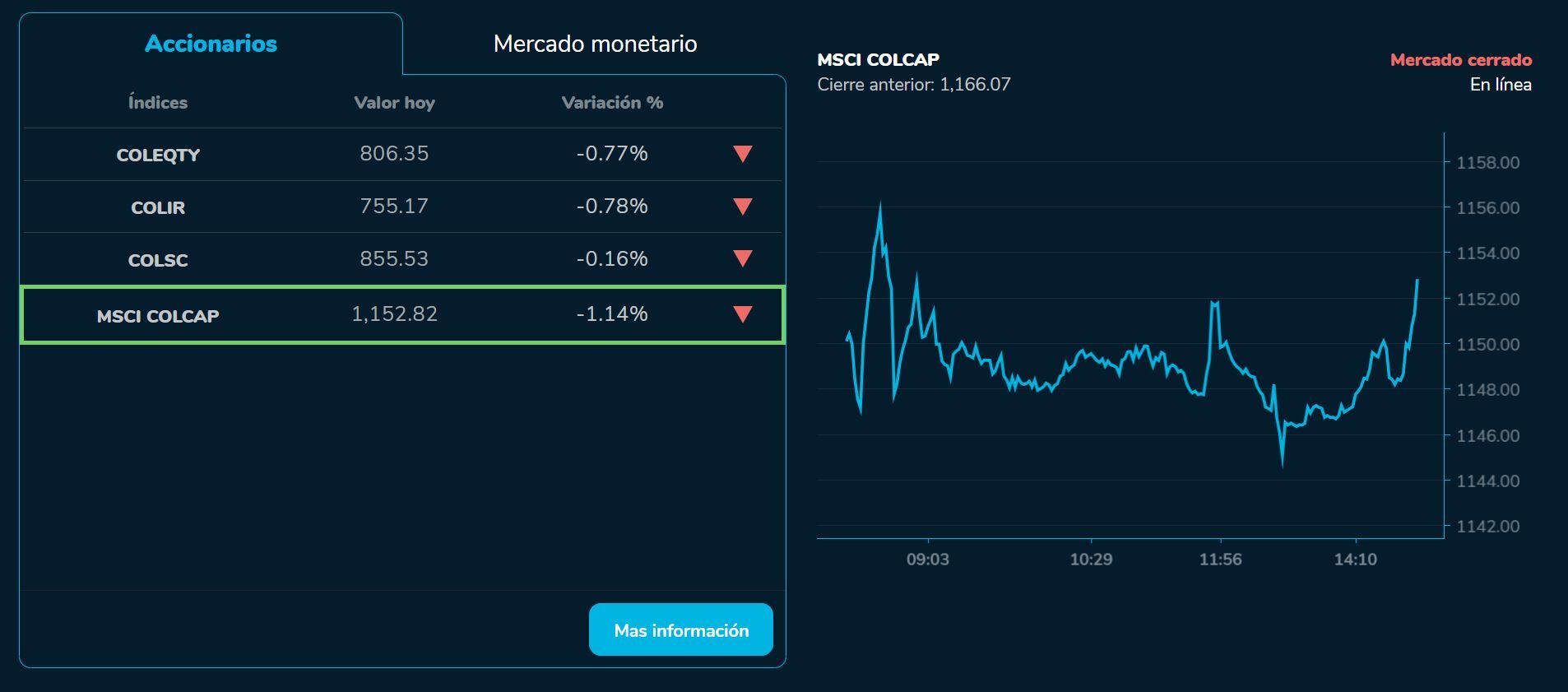1568x692 pixels.
Task: Sort table by the Variación % header
Action: [612, 102]
